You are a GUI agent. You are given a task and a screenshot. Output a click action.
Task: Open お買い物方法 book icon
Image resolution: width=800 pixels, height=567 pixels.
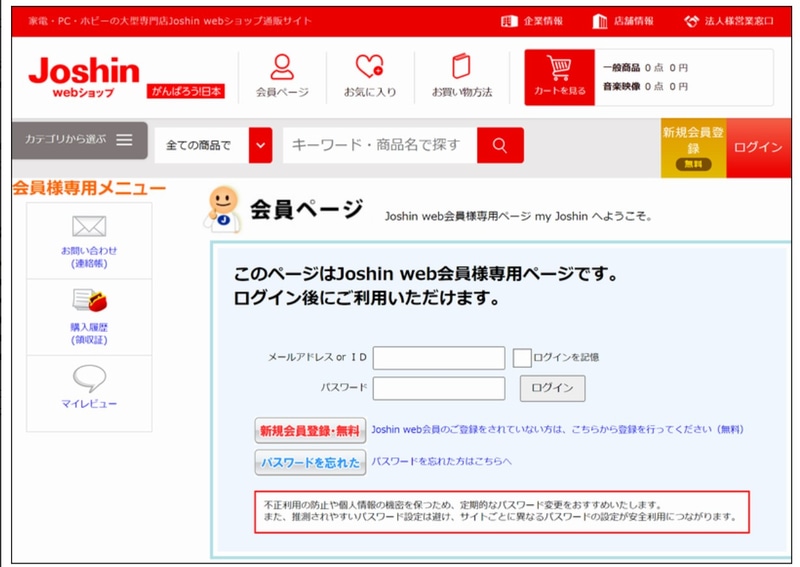pos(461,66)
